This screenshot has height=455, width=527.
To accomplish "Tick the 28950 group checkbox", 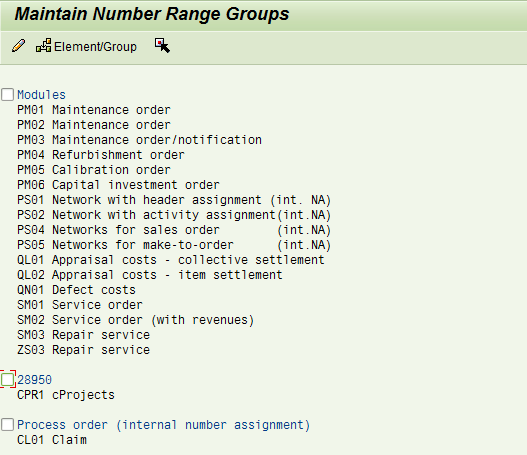I will point(7,379).
